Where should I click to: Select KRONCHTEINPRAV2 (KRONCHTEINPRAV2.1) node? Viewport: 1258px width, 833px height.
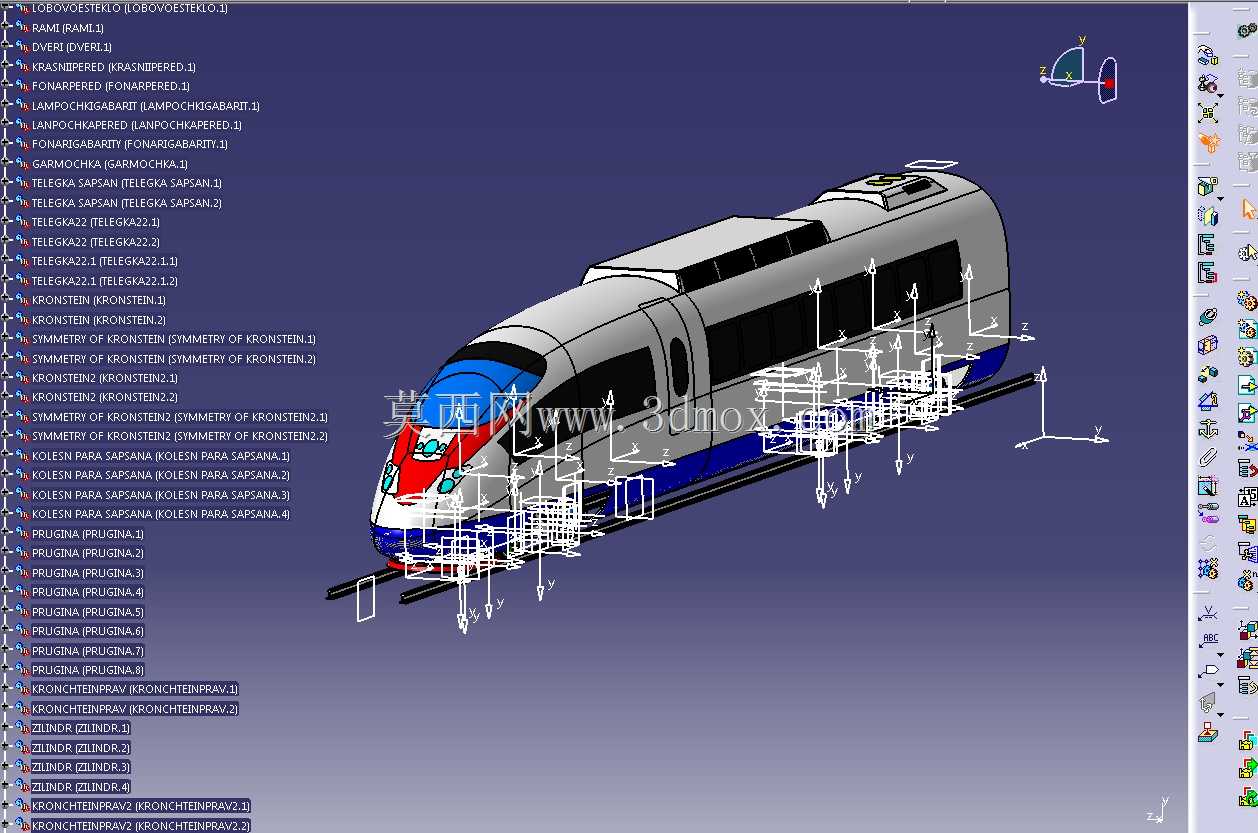coord(141,806)
